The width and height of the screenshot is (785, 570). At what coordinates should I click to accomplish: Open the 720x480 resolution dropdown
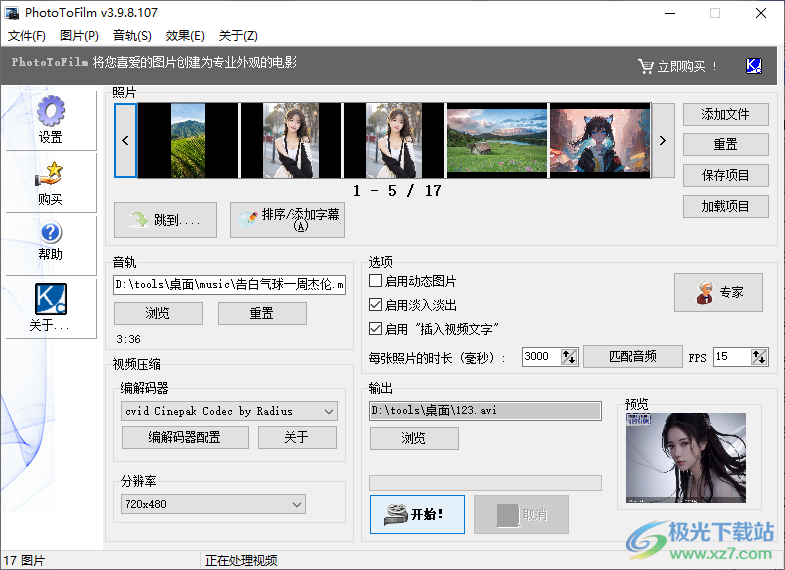pos(297,504)
